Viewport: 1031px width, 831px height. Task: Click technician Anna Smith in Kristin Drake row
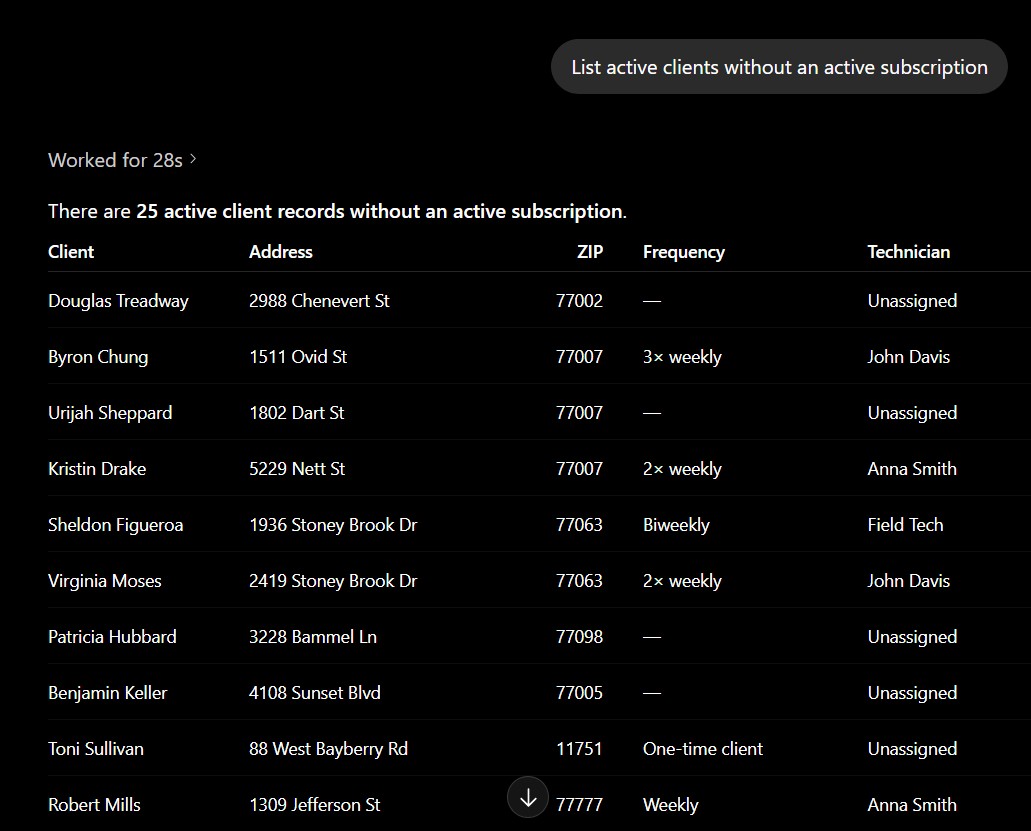pos(912,469)
